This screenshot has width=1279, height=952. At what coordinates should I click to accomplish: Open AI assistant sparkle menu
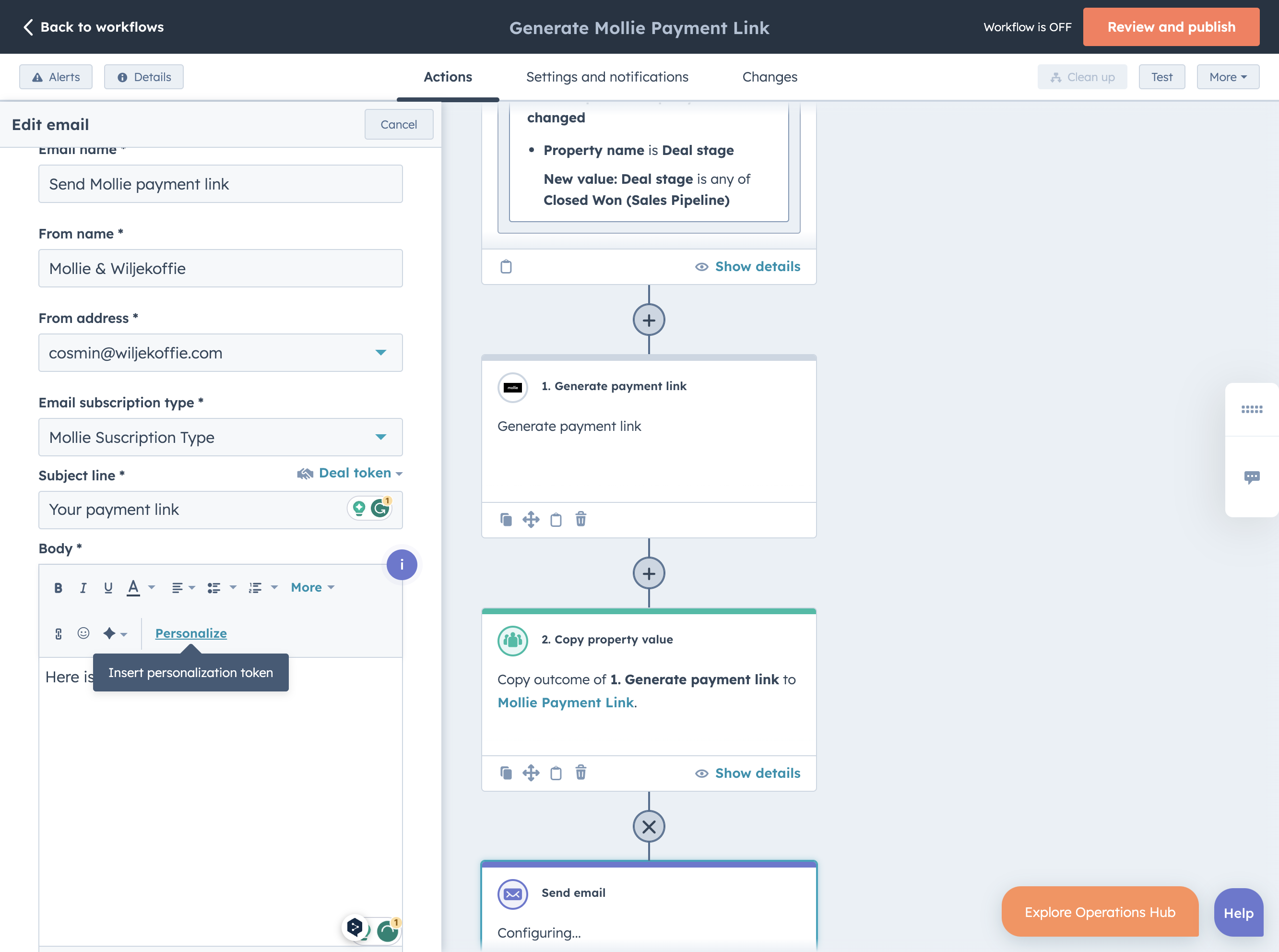115,634
